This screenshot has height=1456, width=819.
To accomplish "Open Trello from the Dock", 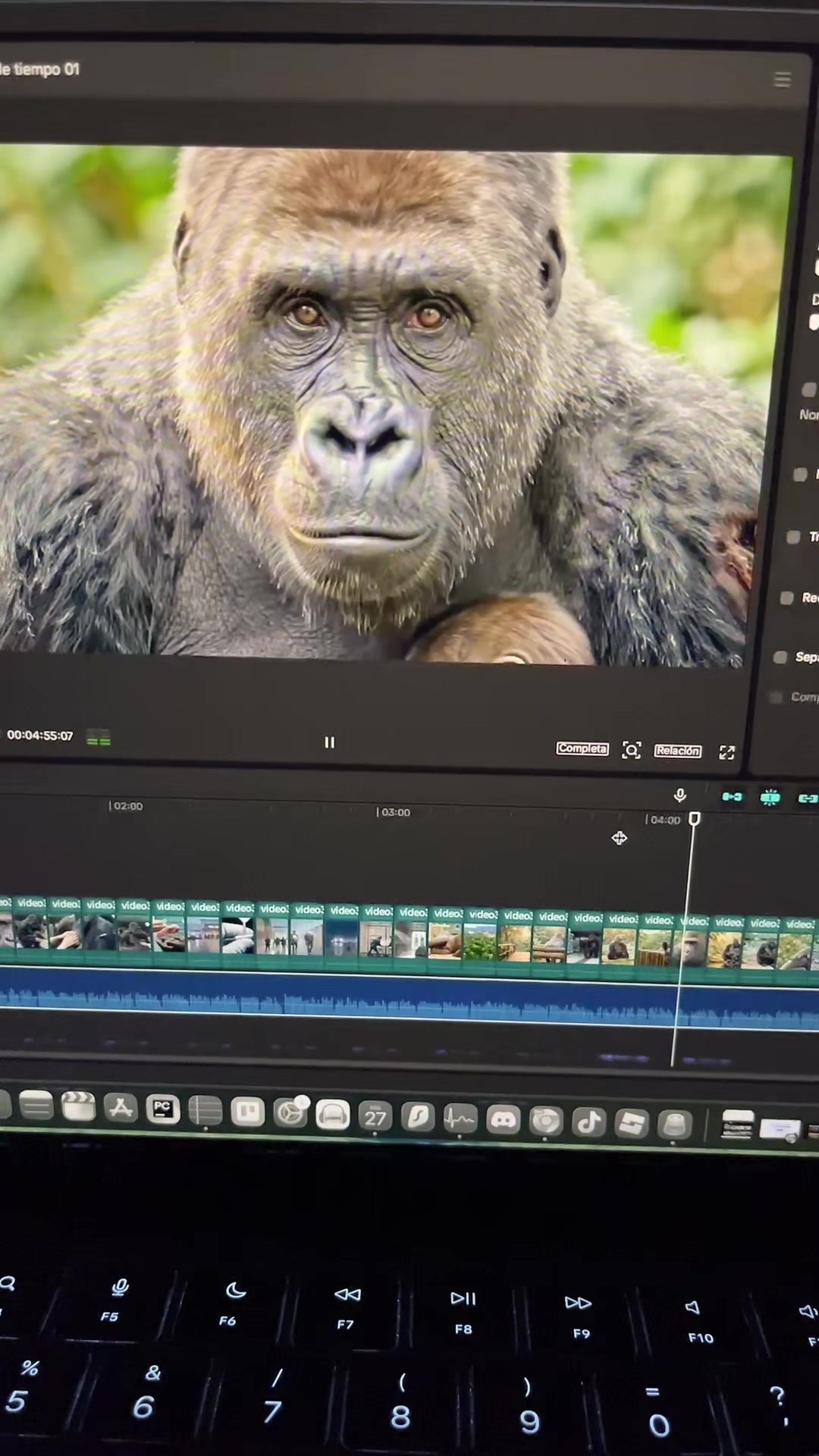I will tap(247, 1112).
